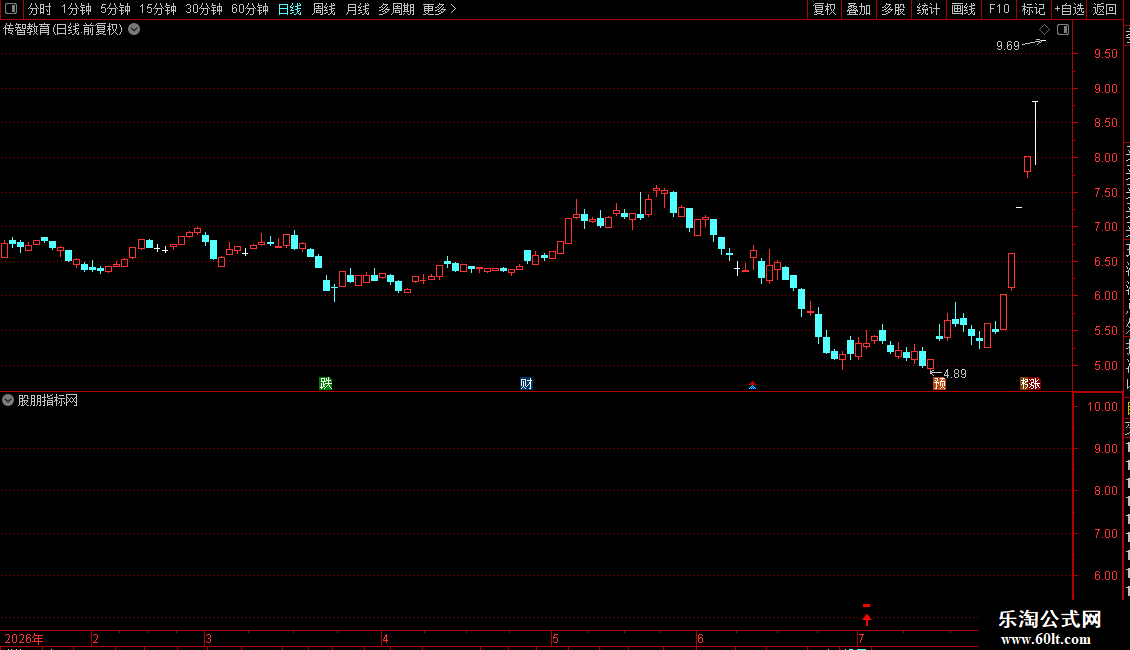Switch to 月线 monthly chart
This screenshot has width=1130, height=650.
tap(357, 9)
